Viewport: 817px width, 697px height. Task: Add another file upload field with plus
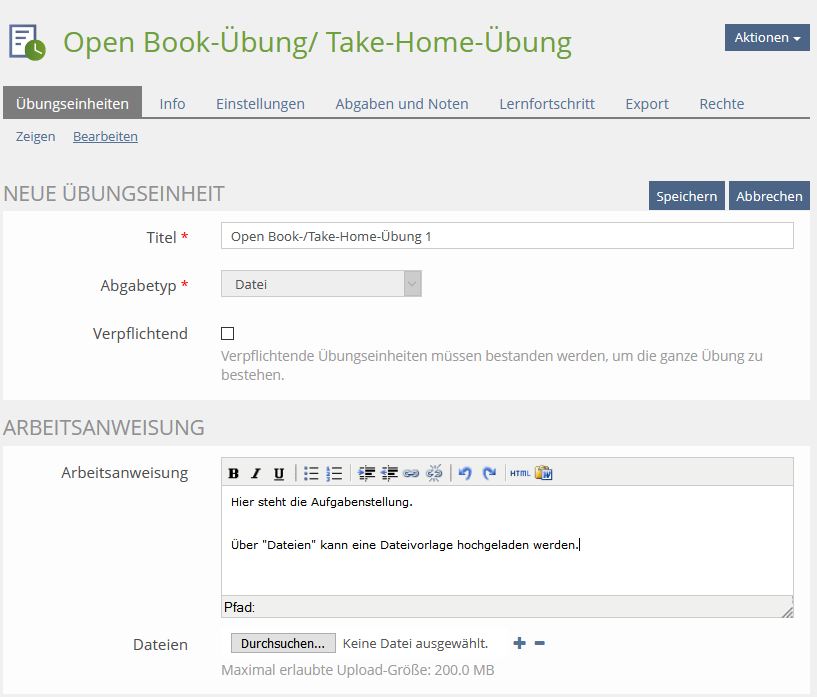(x=519, y=643)
